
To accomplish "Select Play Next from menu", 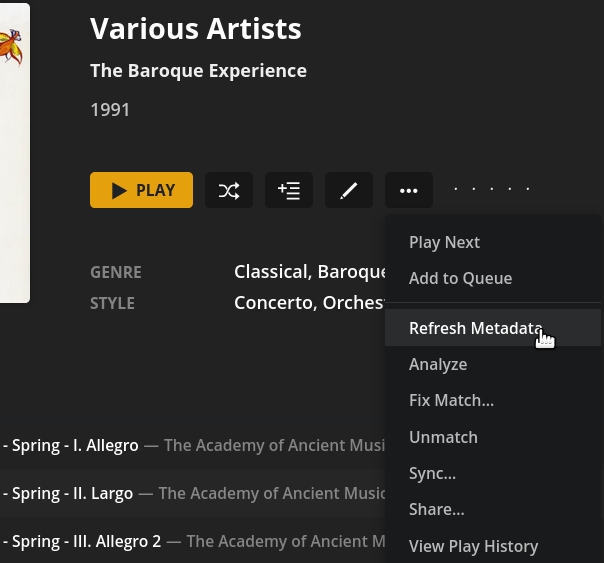I will (x=444, y=242).
